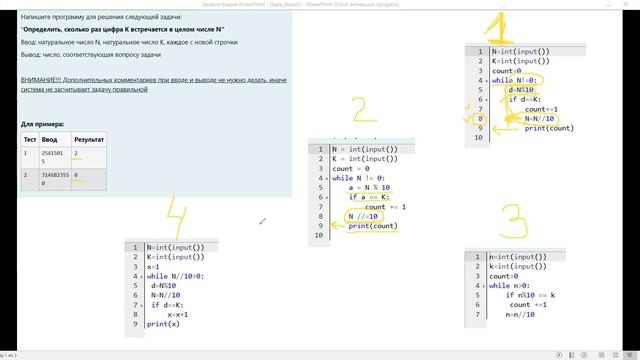Click 'count = 0' in snippet 2
The width and height of the screenshot is (640, 360).
pyautogui.click(x=351, y=169)
